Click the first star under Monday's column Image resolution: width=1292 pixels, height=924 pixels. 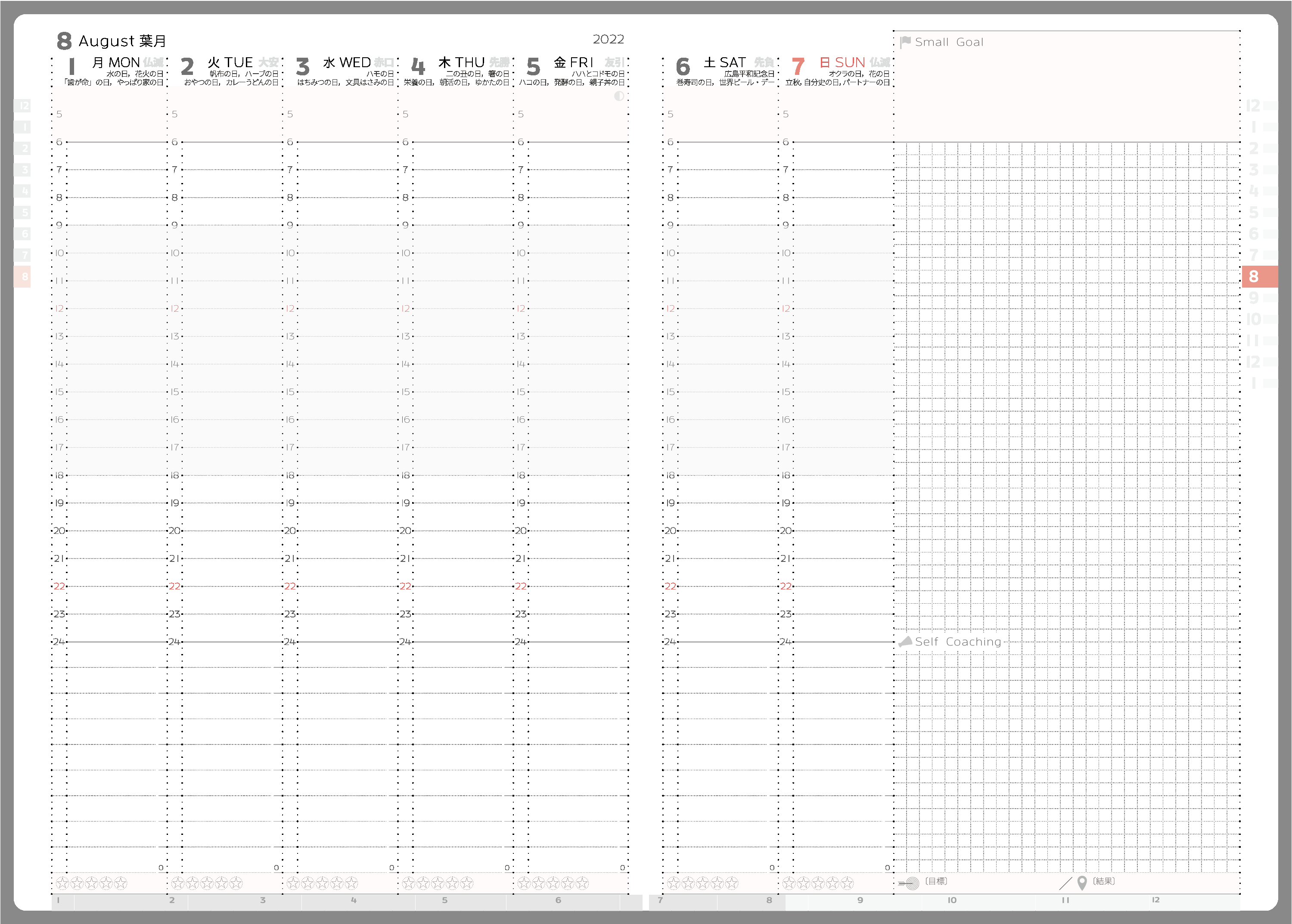pos(62,883)
